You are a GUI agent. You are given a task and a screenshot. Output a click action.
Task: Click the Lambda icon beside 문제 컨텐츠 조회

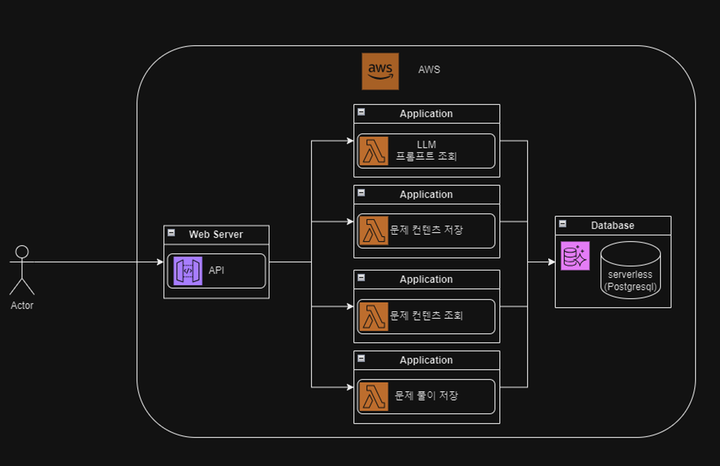point(374,317)
